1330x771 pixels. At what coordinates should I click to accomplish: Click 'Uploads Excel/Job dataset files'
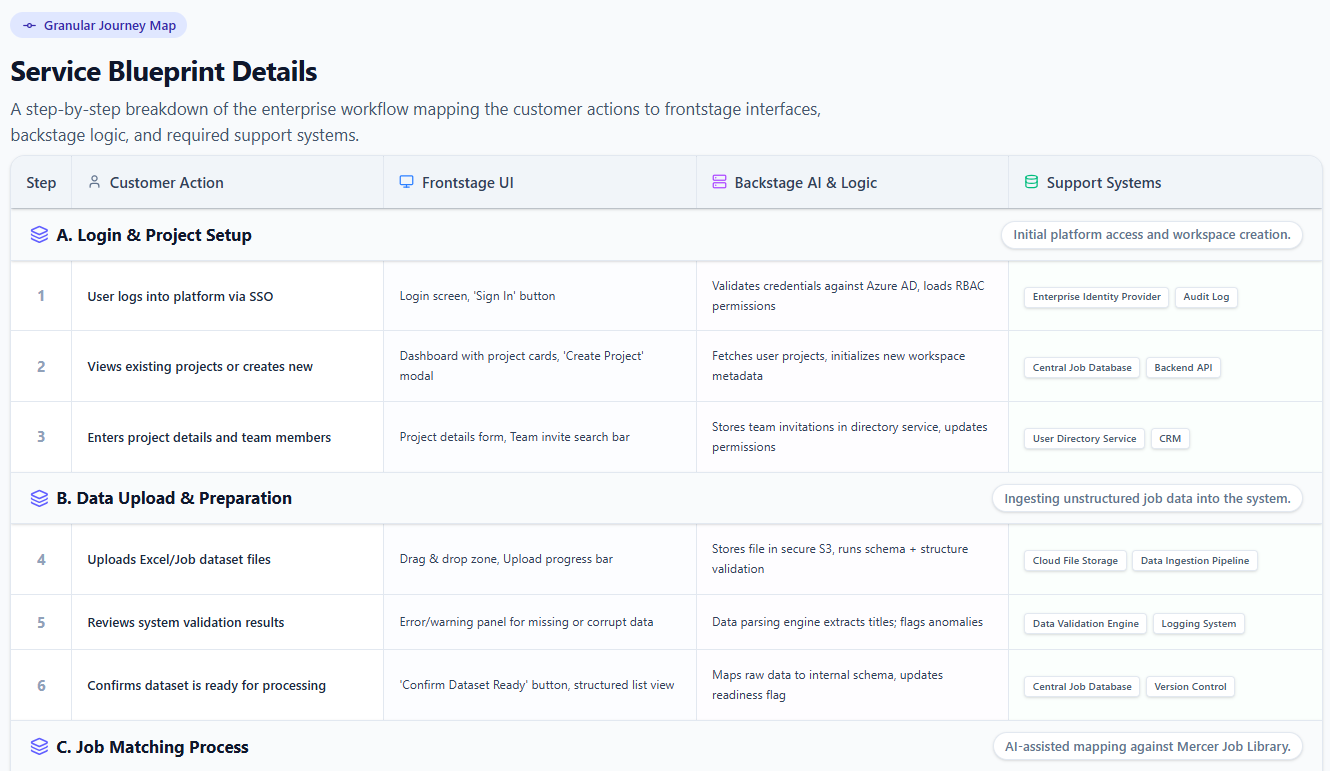(179, 560)
